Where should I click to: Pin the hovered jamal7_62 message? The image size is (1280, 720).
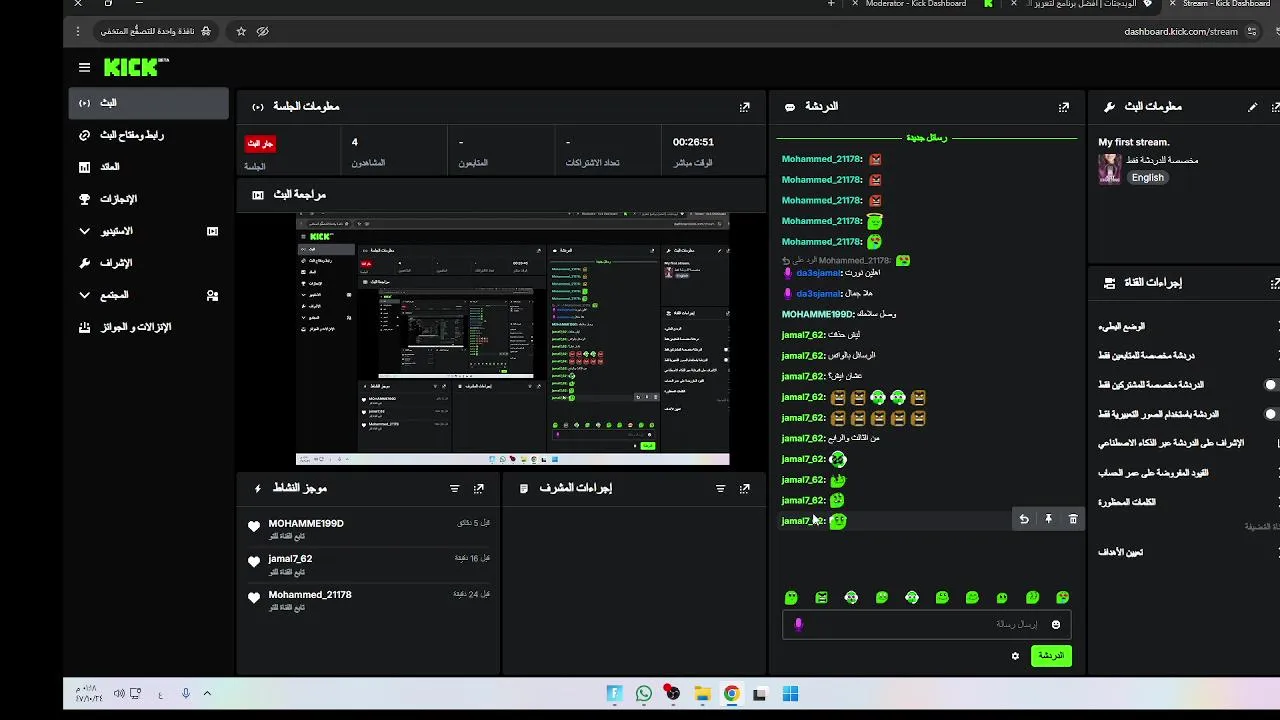pos(1048,520)
